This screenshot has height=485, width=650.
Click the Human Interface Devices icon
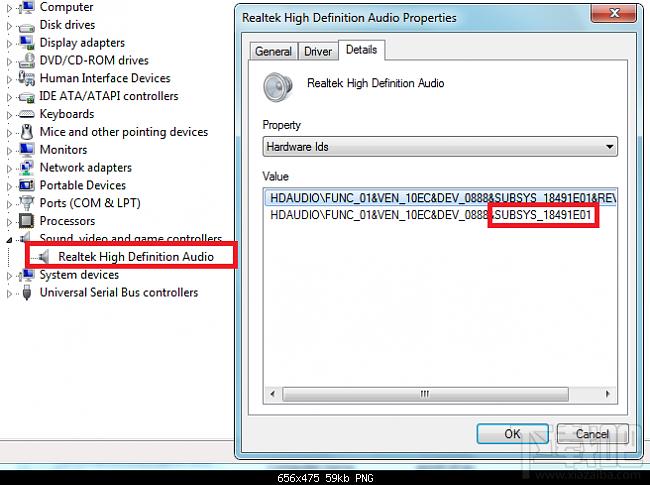[27, 78]
